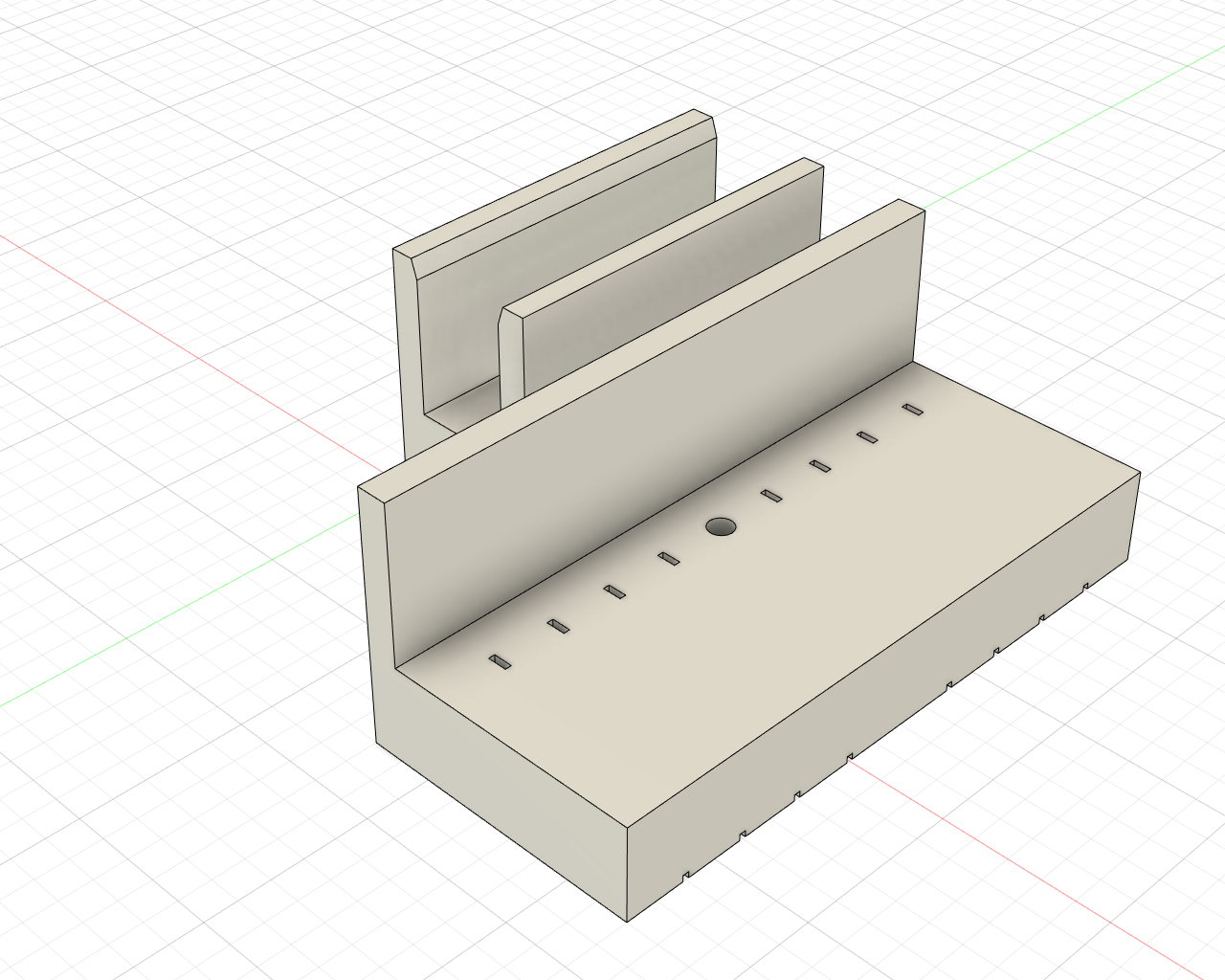
Task: Click the top face of the base block
Action: tap(766, 593)
